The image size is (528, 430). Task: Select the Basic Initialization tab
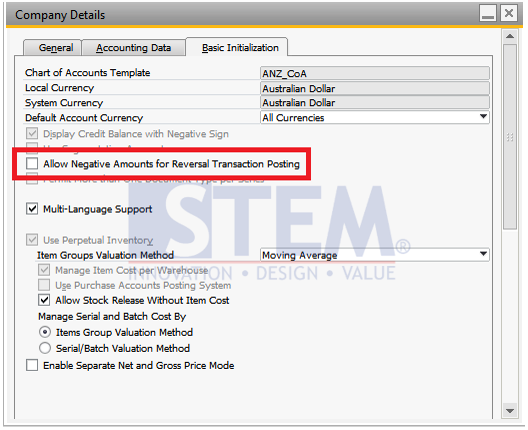tap(240, 48)
